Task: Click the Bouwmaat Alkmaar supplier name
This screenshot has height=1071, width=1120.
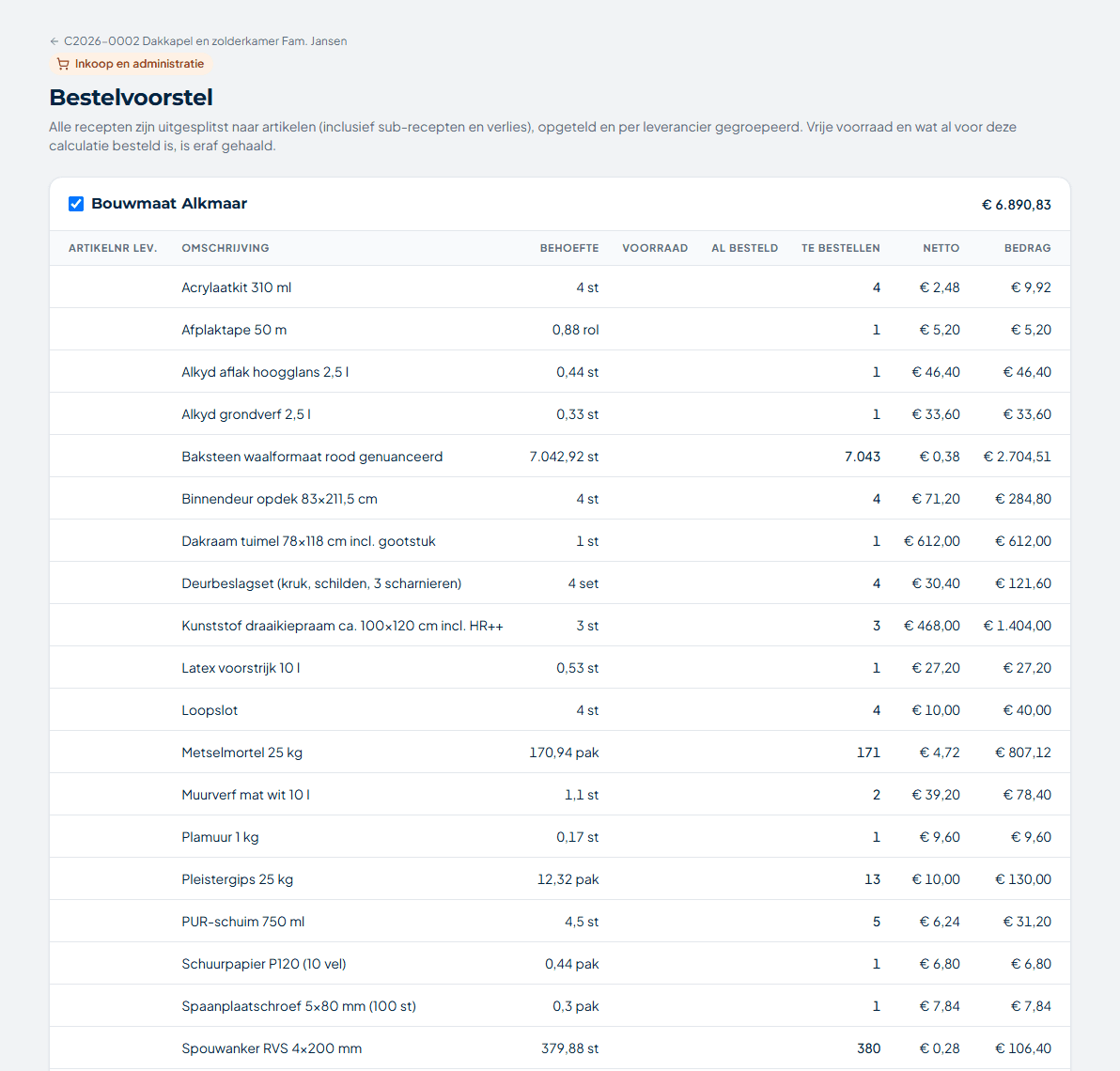Action: pos(169,204)
